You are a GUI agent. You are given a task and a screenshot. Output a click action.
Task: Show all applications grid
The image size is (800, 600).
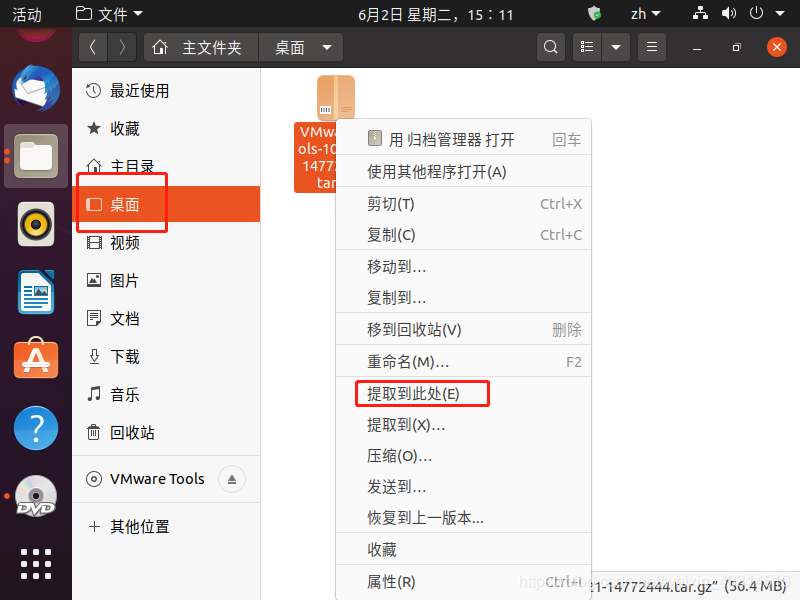[x=36, y=563]
